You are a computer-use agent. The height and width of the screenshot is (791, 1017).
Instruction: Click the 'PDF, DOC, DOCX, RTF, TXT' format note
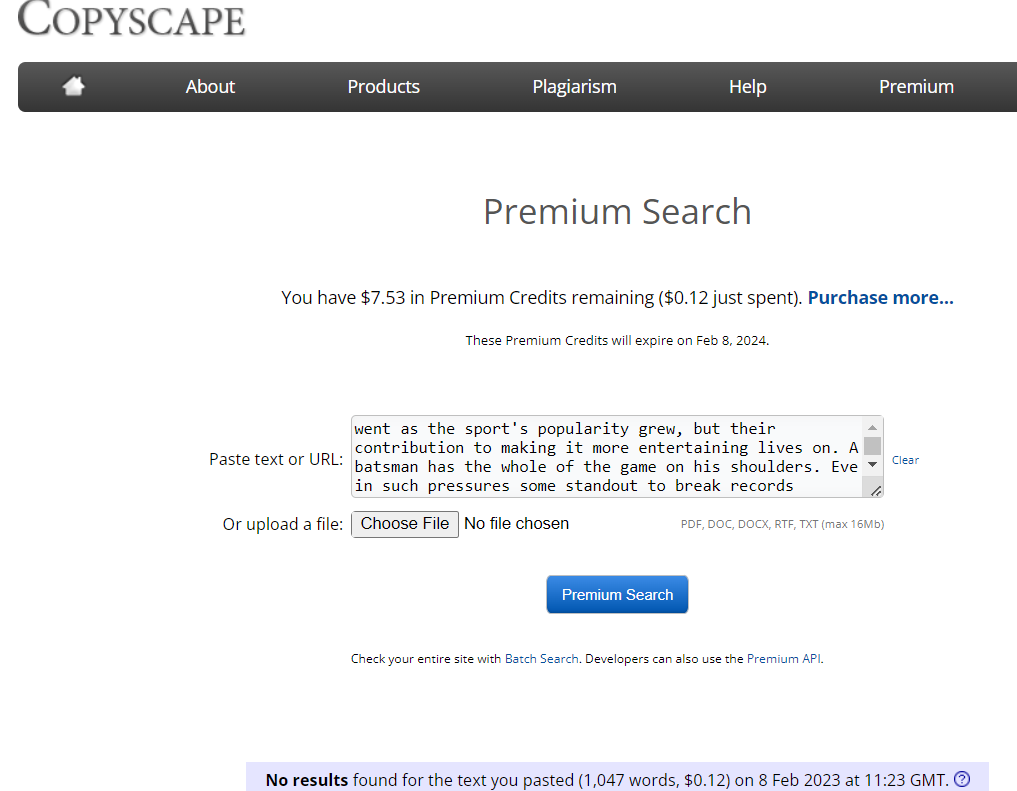pos(782,524)
